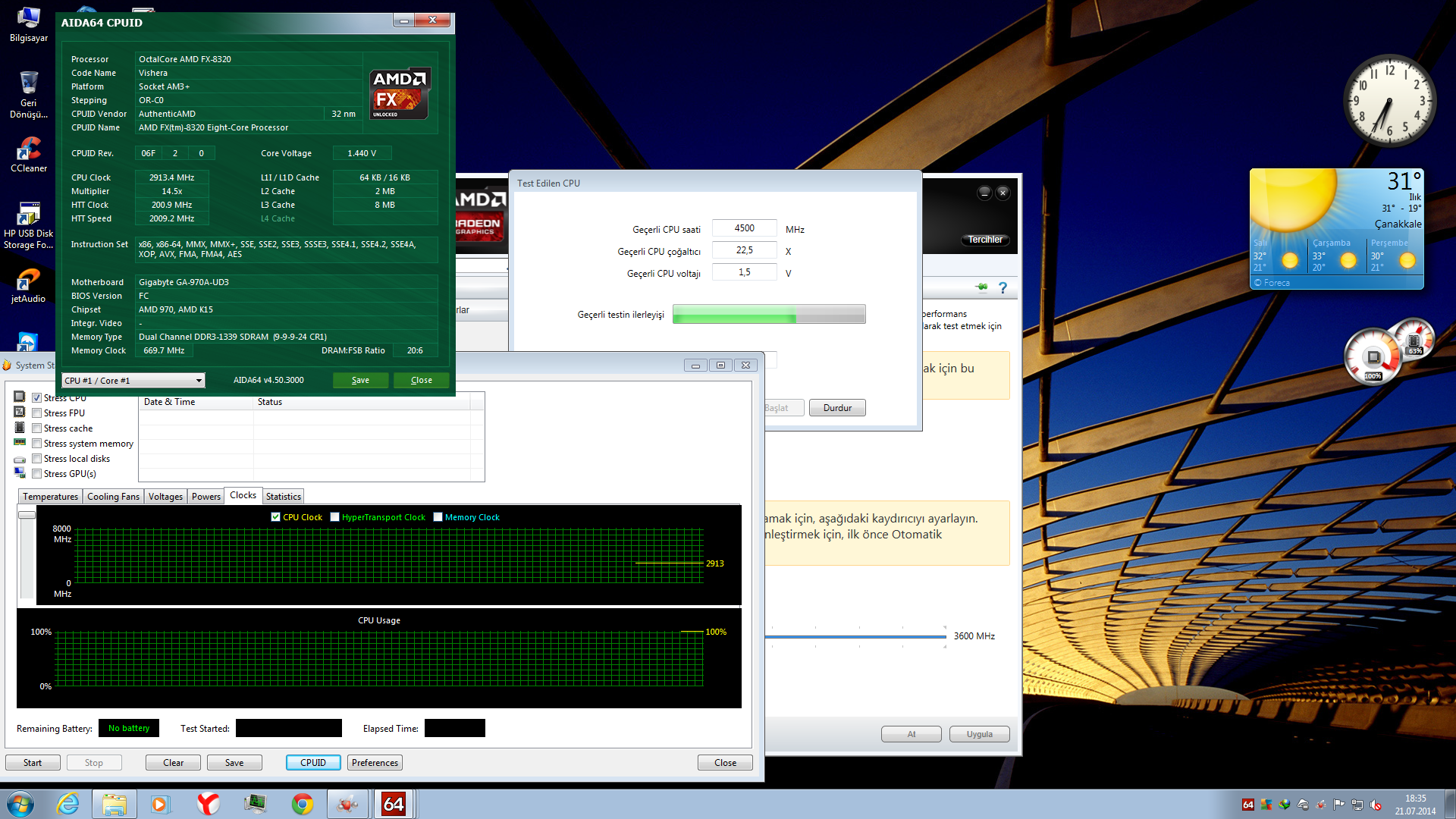Click Save button in stability test

(x=234, y=763)
